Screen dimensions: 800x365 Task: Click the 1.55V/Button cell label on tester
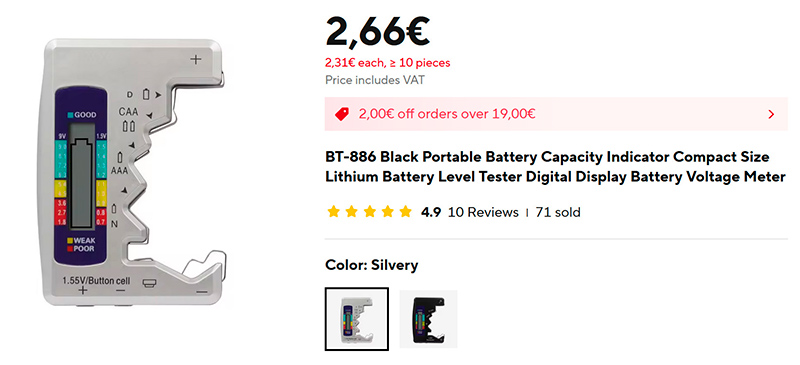pyautogui.click(x=96, y=281)
